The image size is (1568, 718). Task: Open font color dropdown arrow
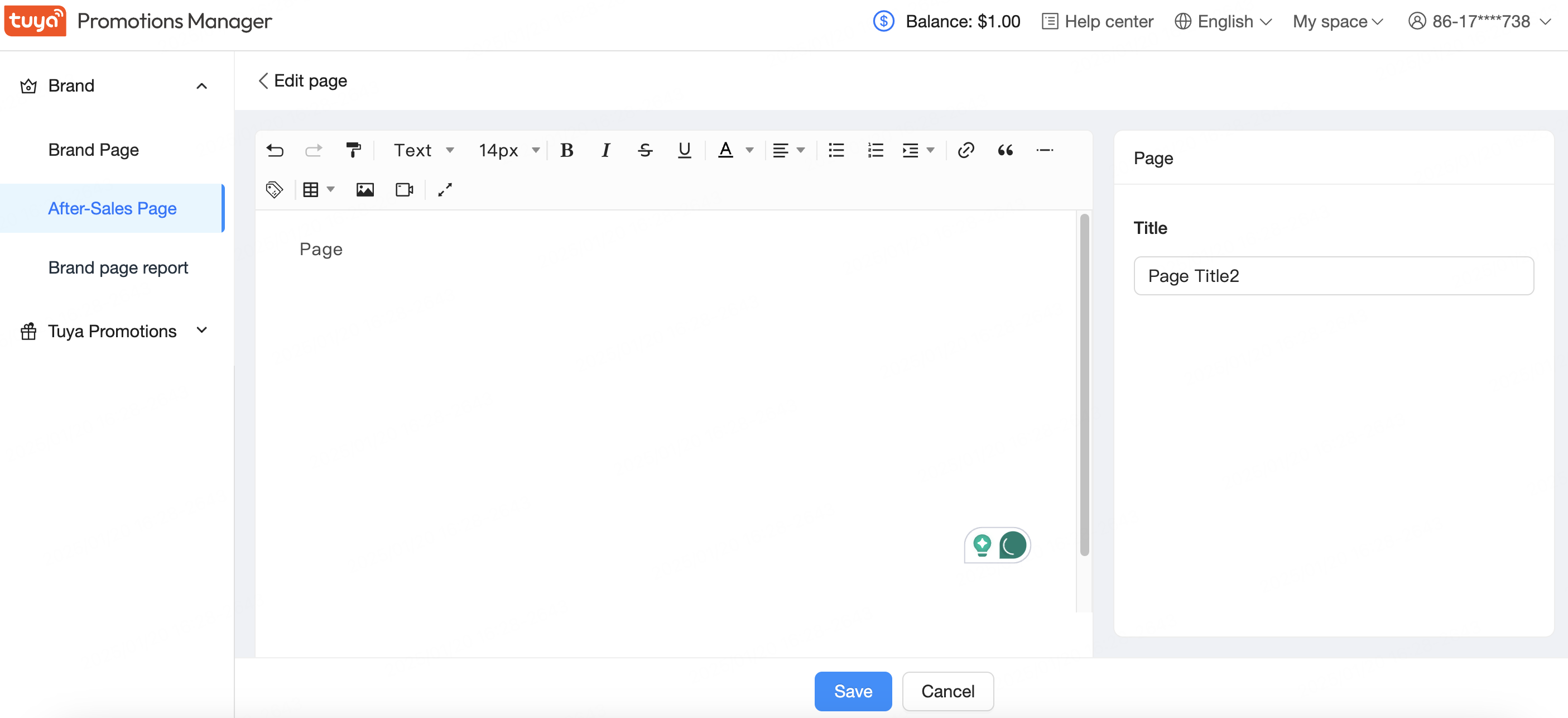click(749, 150)
